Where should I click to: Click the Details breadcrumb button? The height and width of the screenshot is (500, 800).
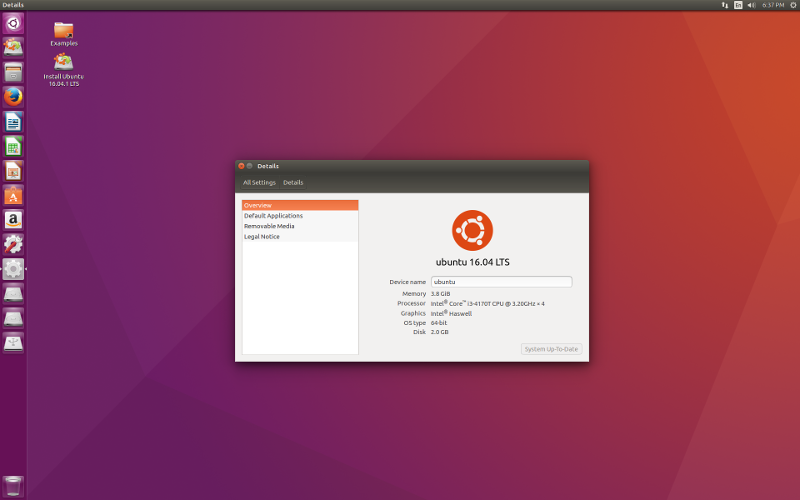pyautogui.click(x=293, y=183)
